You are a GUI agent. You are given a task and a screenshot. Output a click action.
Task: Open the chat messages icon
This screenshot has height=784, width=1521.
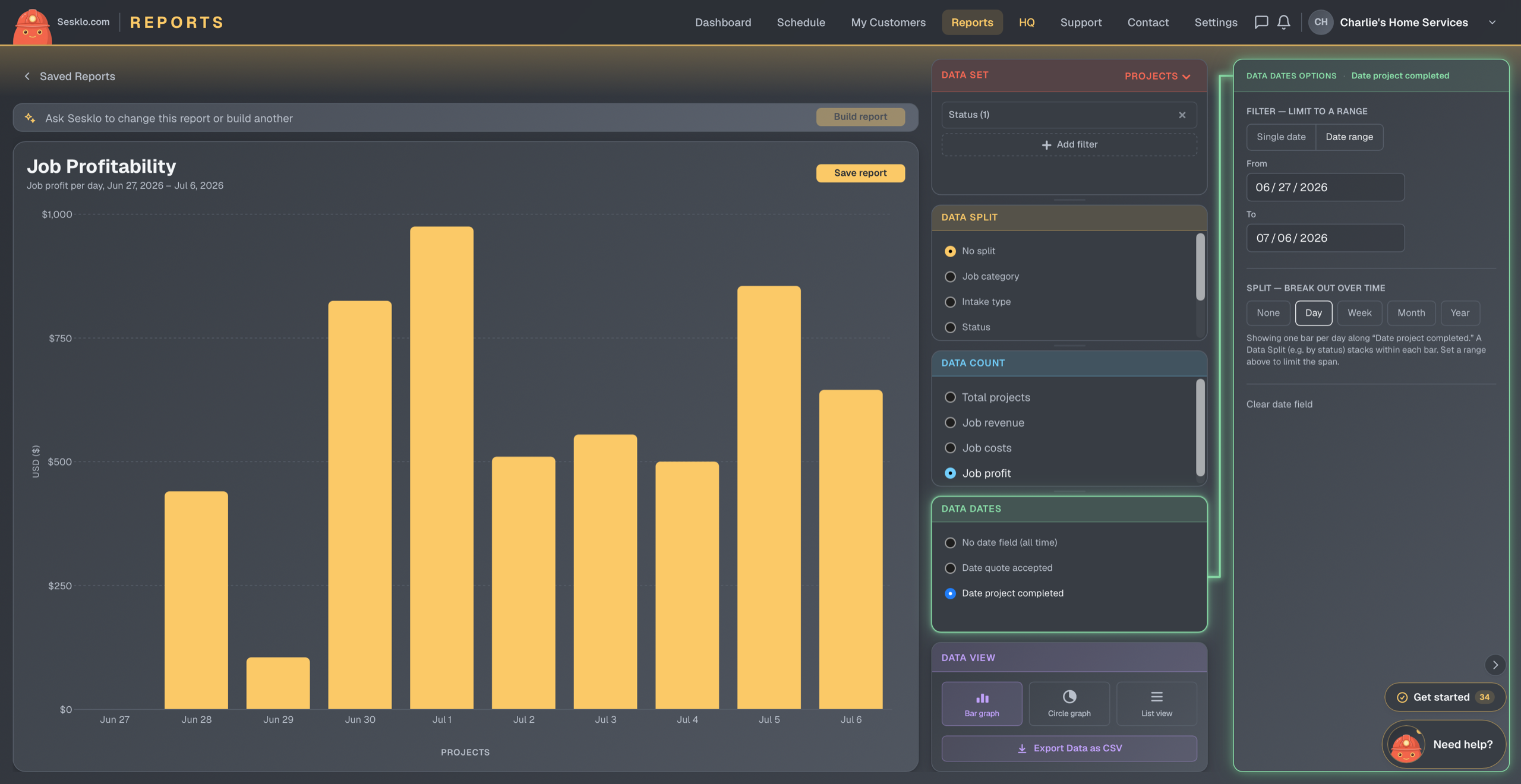[x=1261, y=23]
